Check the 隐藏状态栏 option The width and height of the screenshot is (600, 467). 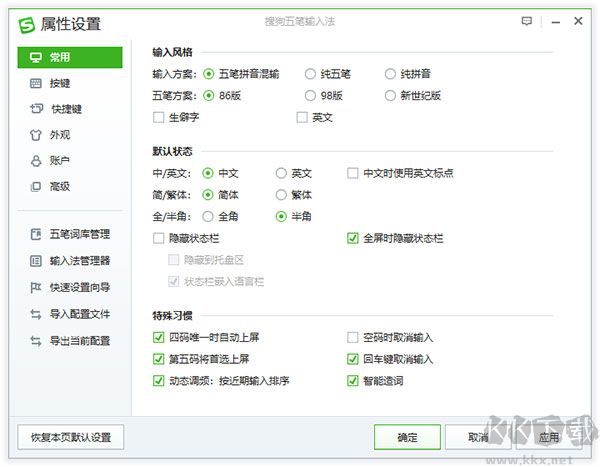[158, 238]
